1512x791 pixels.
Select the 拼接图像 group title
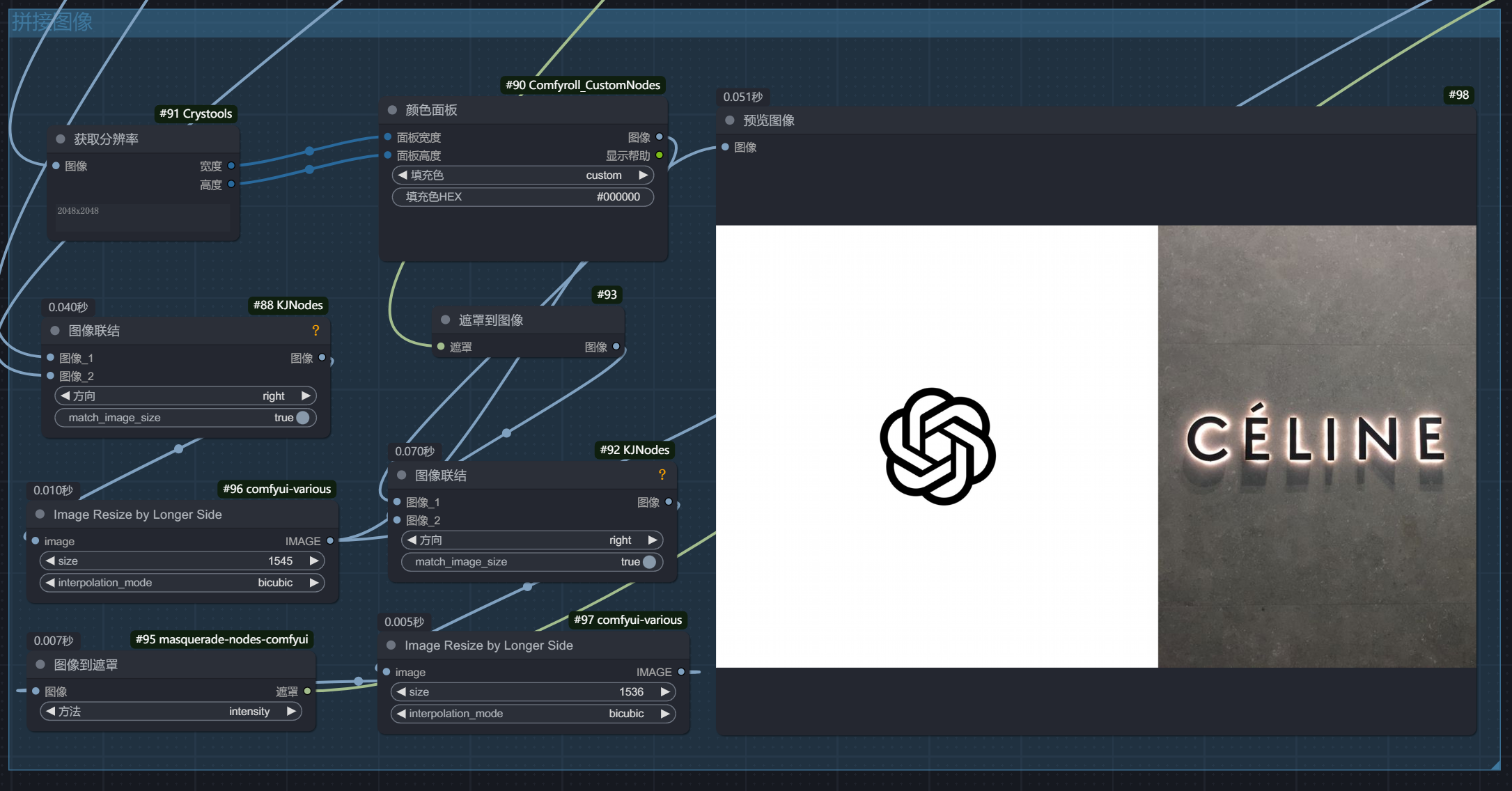[52, 22]
